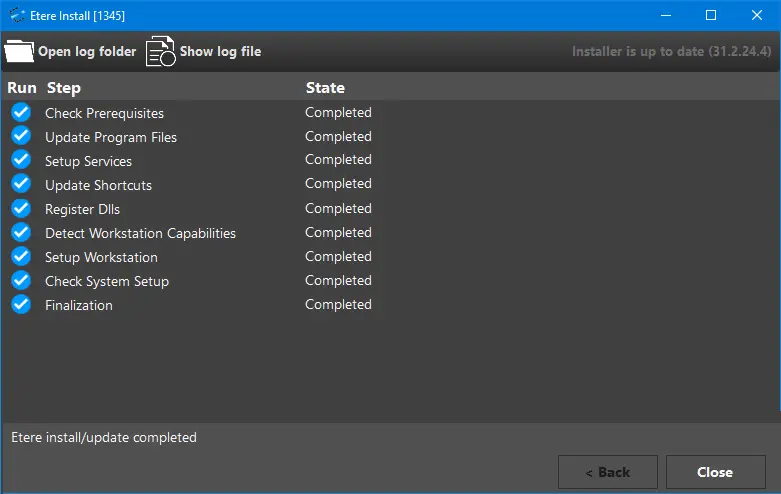Toggle the Check Prerequisites run checkmark

click(x=21, y=113)
